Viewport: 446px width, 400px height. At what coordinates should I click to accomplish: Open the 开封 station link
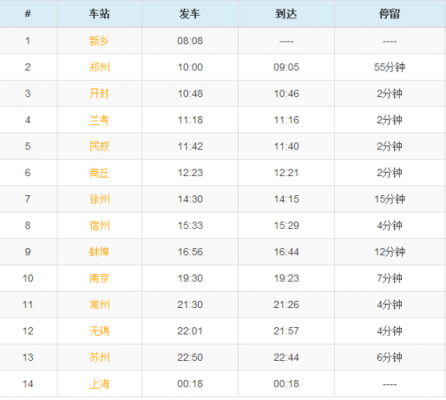99,93
